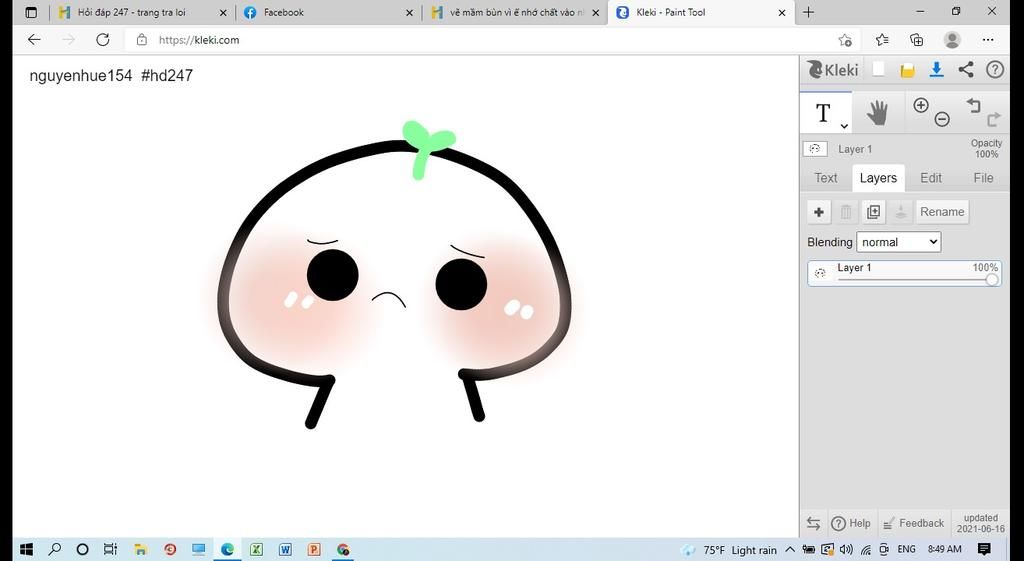Open Edge Settings and more menu
This screenshot has width=1024, height=561.
[x=987, y=40]
